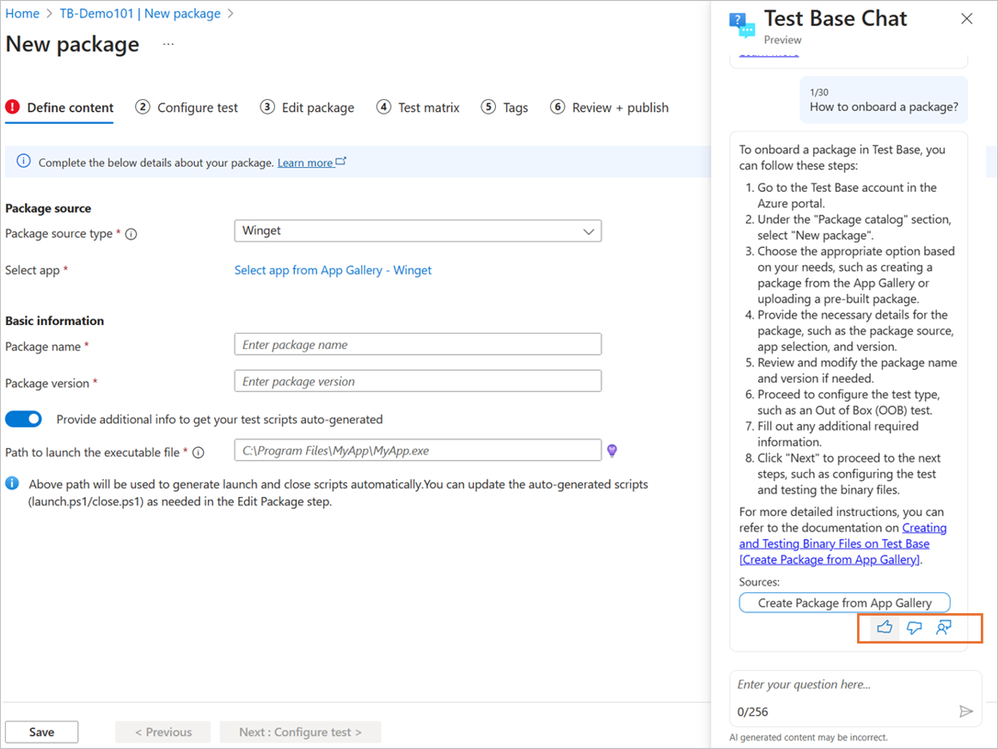Viewport: 998px width, 749px height.
Task: Open the ellipsis menu next to New package
Action: (x=168, y=45)
